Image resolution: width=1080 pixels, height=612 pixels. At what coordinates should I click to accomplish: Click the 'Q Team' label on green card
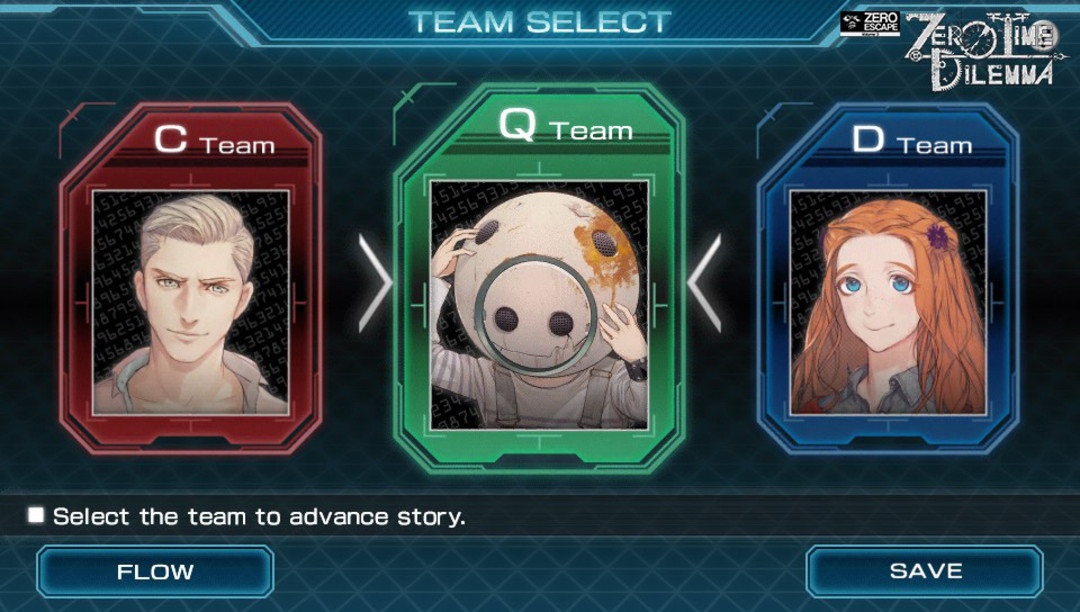pyautogui.click(x=565, y=125)
